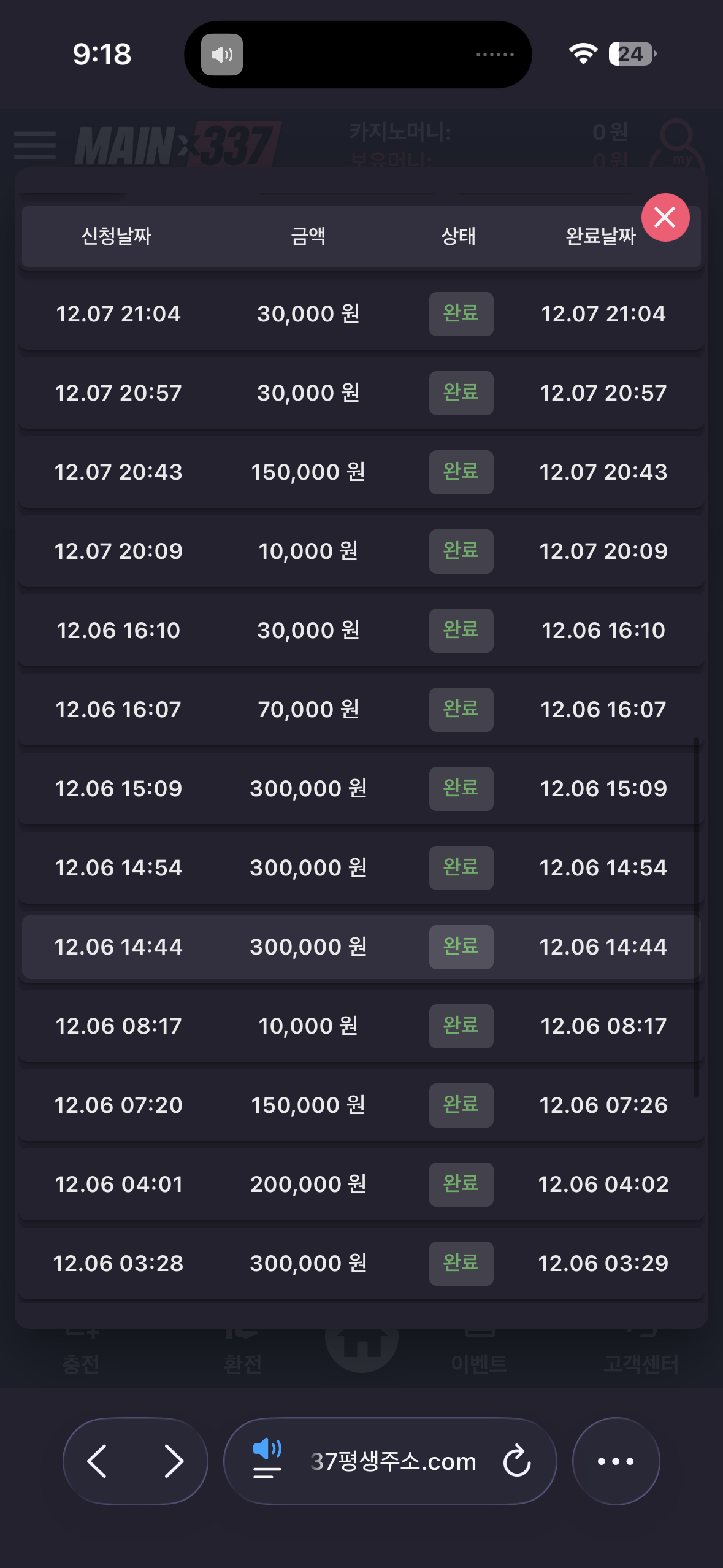
Task: Open the hamburger menu icon
Action: pos(35,145)
